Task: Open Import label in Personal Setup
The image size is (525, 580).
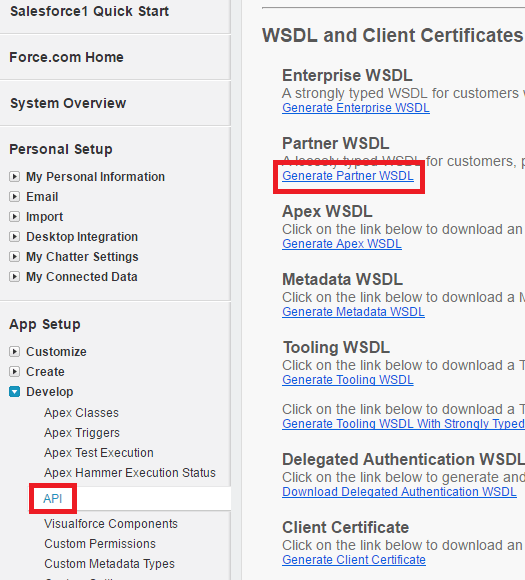Action: pos(44,217)
